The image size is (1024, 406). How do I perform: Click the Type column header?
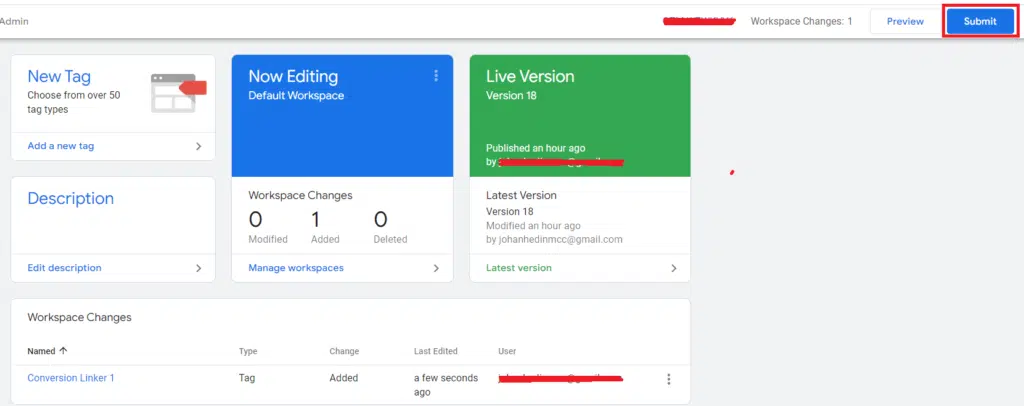coord(248,351)
